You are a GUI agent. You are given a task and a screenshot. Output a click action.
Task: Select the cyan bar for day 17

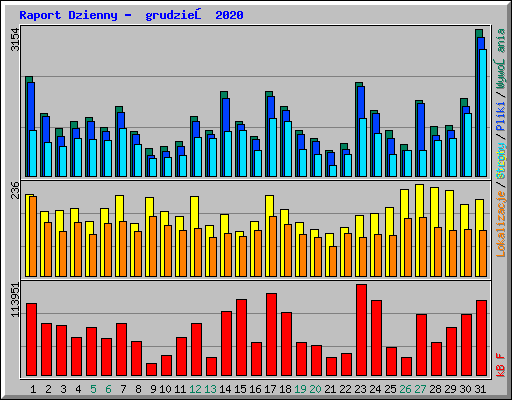[x=273, y=147]
